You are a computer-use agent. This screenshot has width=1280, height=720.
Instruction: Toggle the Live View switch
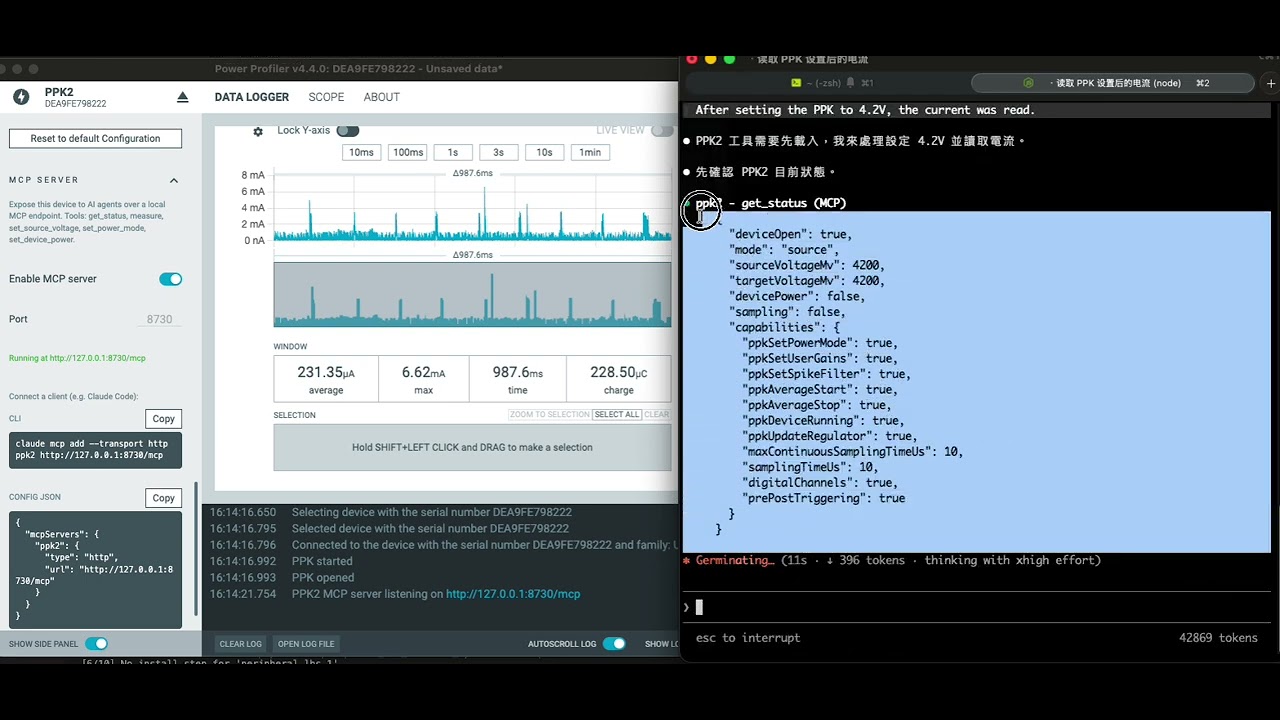point(662,130)
